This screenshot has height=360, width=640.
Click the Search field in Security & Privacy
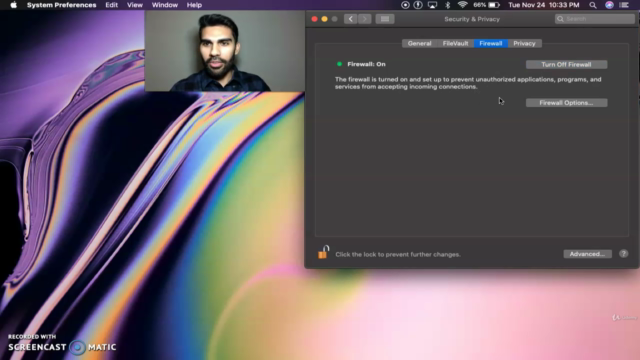click(x=594, y=19)
